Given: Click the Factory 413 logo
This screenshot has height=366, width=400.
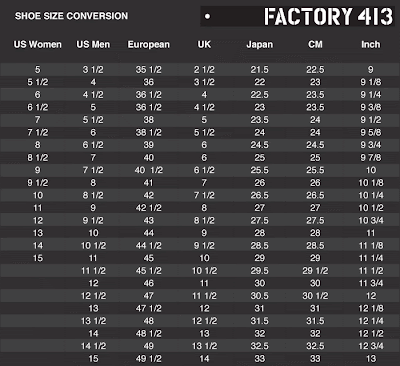Looking at the screenshot, I should (328, 17).
